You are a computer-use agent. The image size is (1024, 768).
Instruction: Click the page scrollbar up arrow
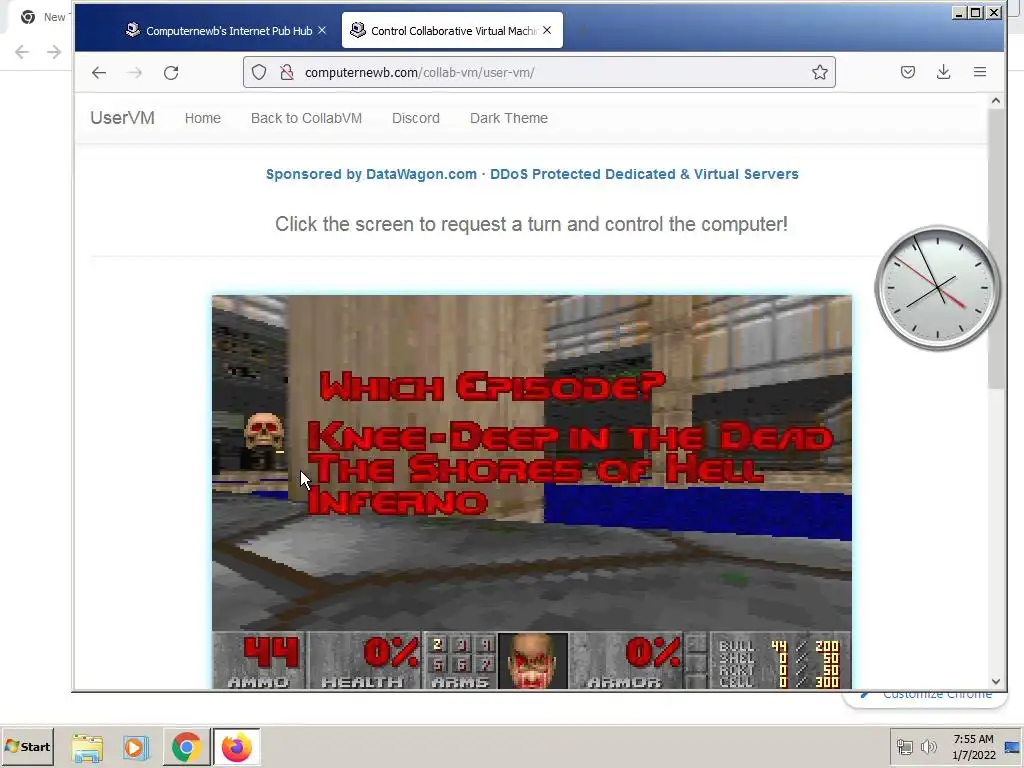tap(995, 101)
